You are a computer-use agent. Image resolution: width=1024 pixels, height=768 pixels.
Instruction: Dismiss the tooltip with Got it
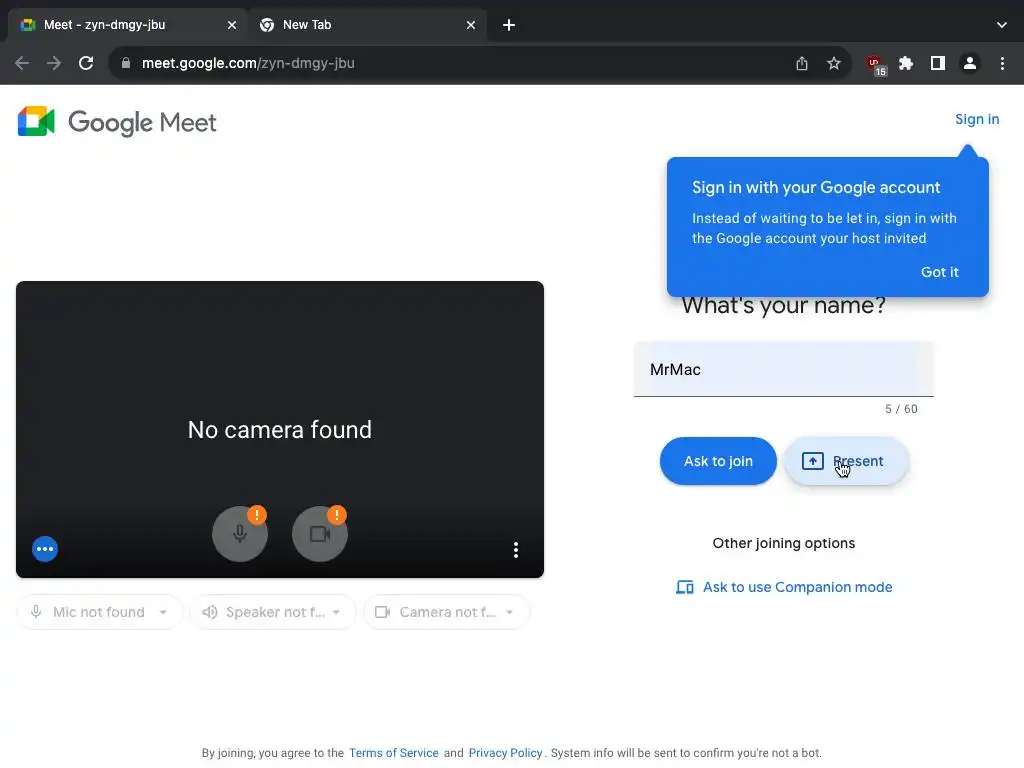click(939, 272)
